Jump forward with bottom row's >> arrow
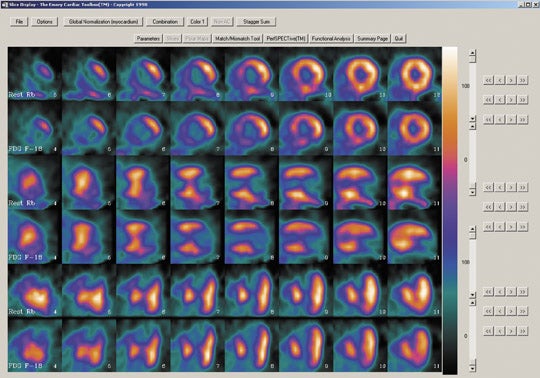Screen dimensions: 540x378 (523, 331)
